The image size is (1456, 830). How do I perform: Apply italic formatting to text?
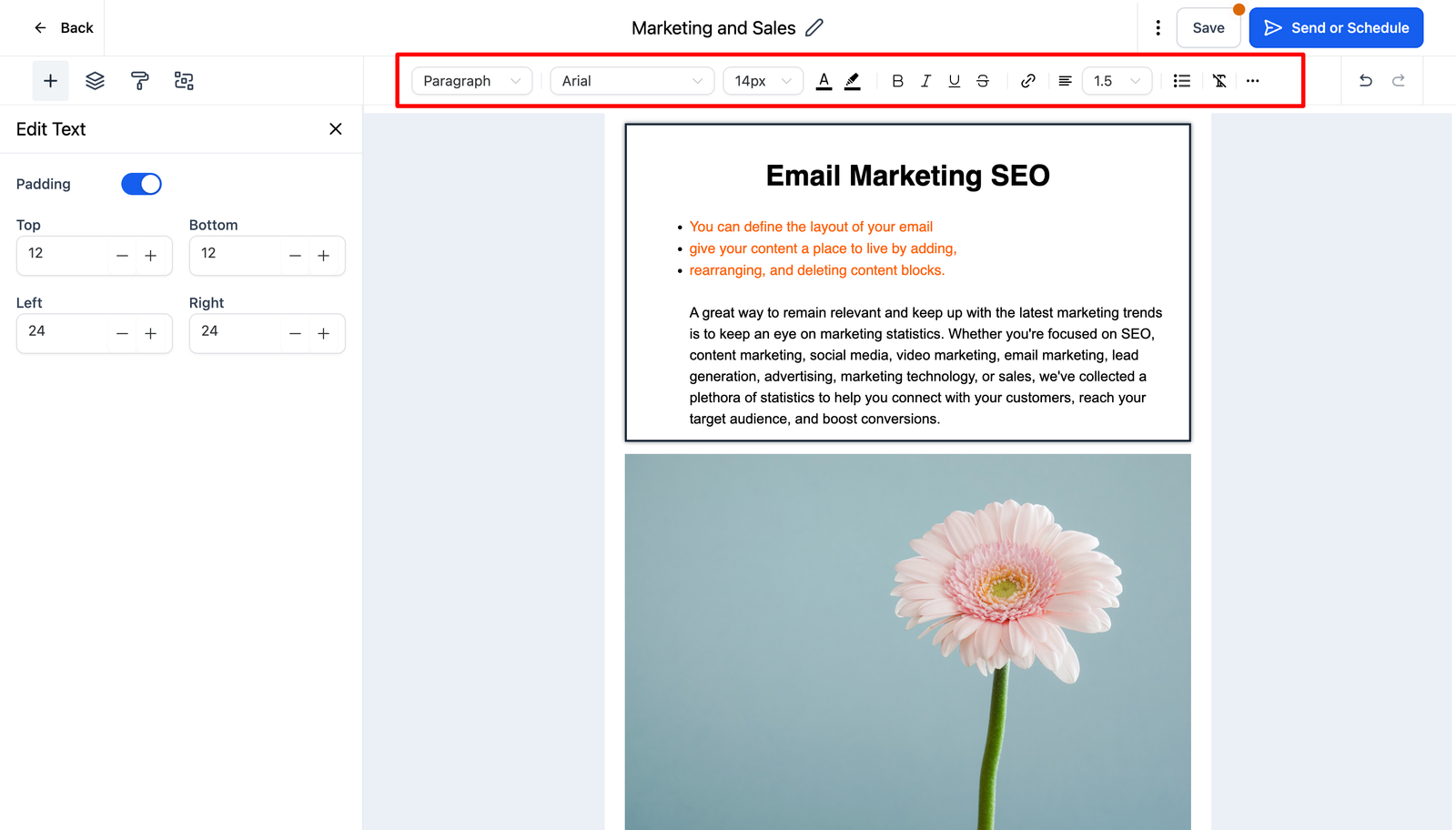click(x=925, y=81)
